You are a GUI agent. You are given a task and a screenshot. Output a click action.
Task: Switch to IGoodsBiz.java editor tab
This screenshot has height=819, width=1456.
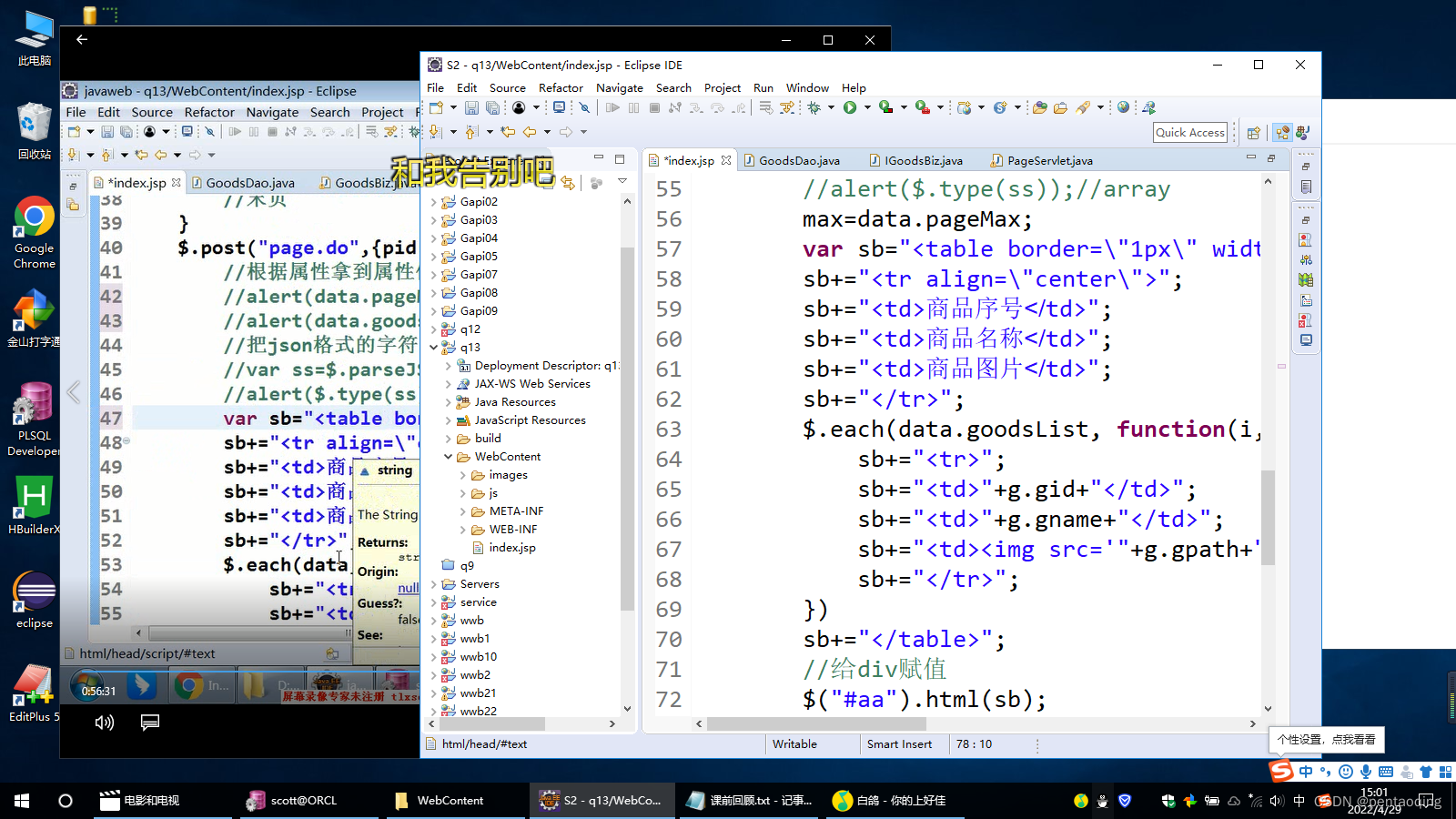pos(923,160)
